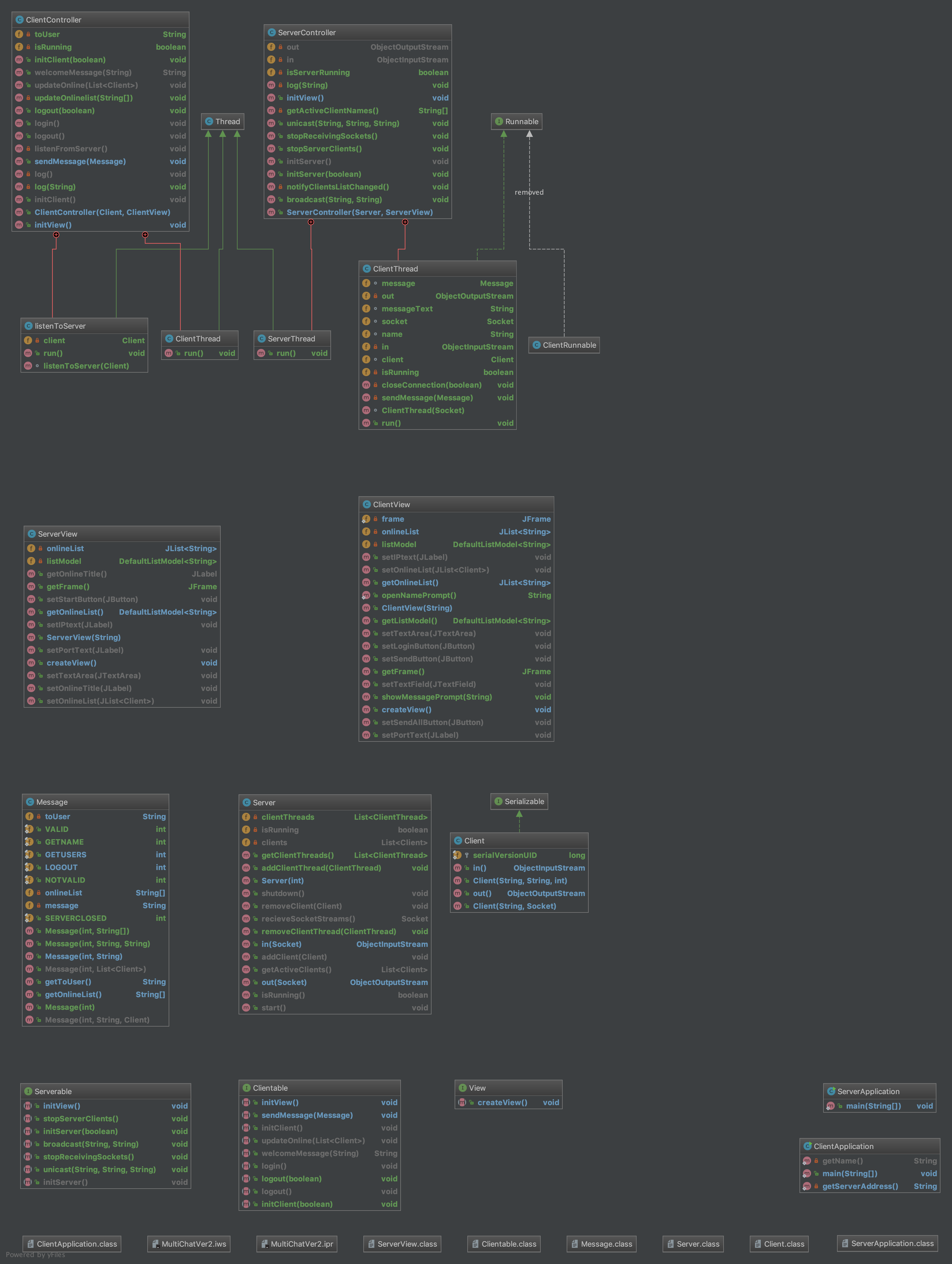Click the file icon of Clientable.class

click(x=475, y=1244)
